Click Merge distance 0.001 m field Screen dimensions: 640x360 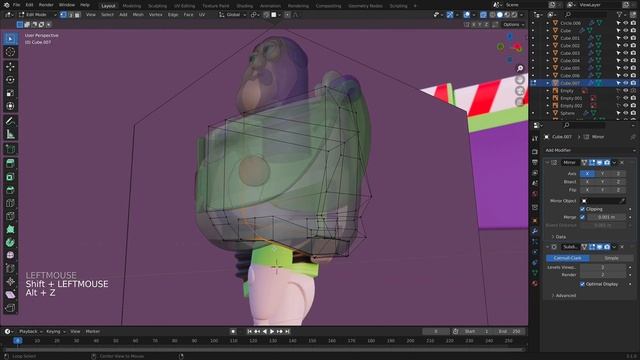click(606, 217)
